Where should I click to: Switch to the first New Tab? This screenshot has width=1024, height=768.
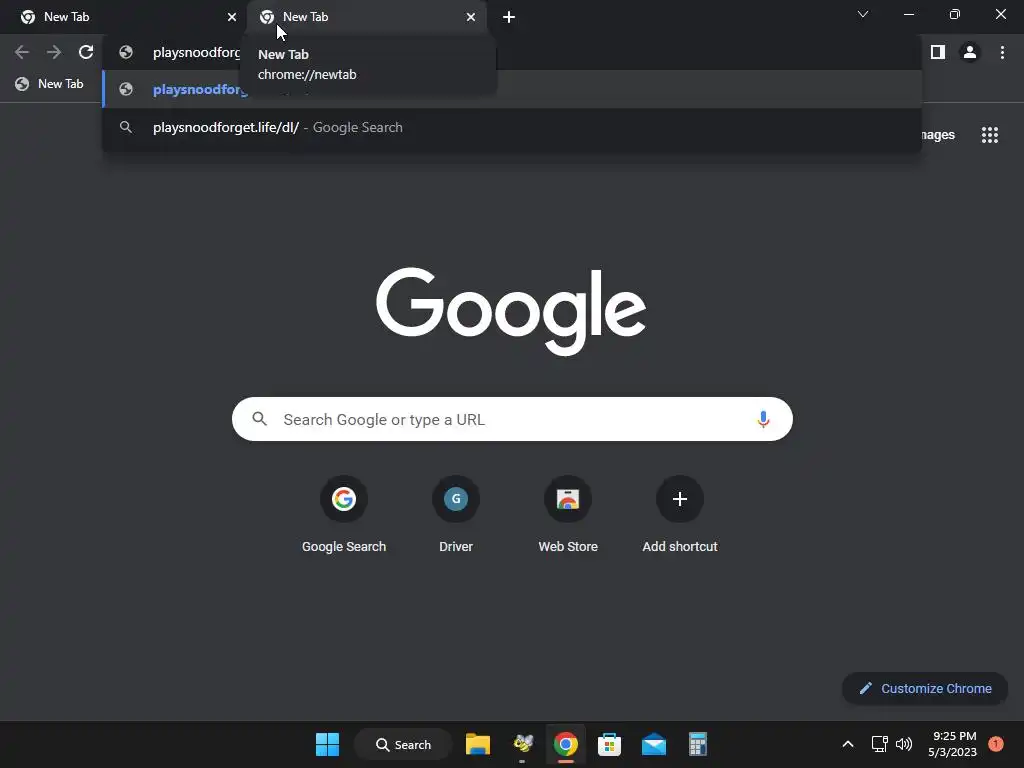coord(124,17)
